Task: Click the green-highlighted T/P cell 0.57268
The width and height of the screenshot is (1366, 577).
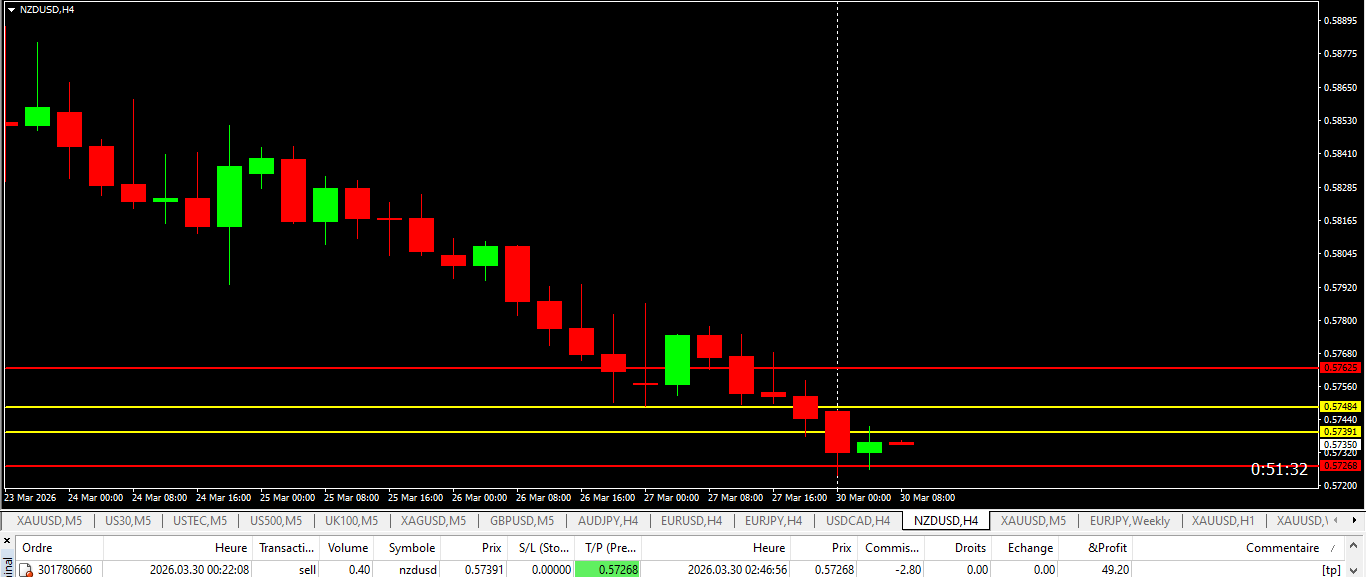Action: [608, 570]
